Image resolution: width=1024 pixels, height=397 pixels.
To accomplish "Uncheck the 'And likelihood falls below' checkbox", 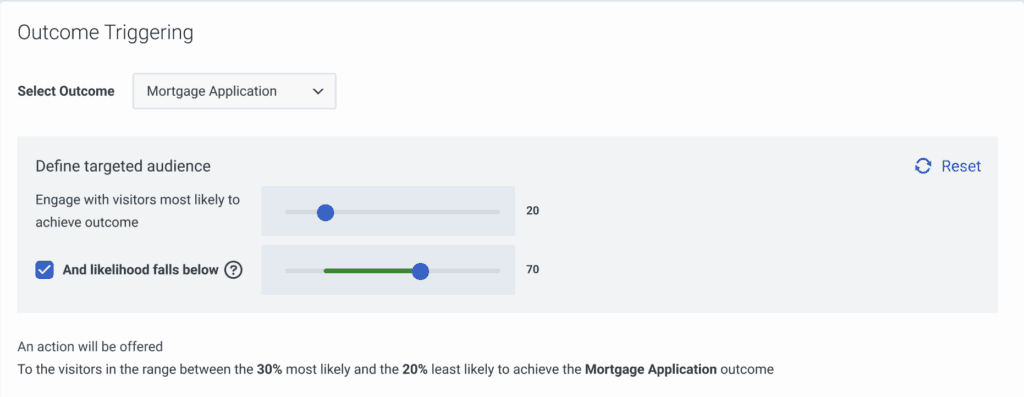I will [44, 270].
